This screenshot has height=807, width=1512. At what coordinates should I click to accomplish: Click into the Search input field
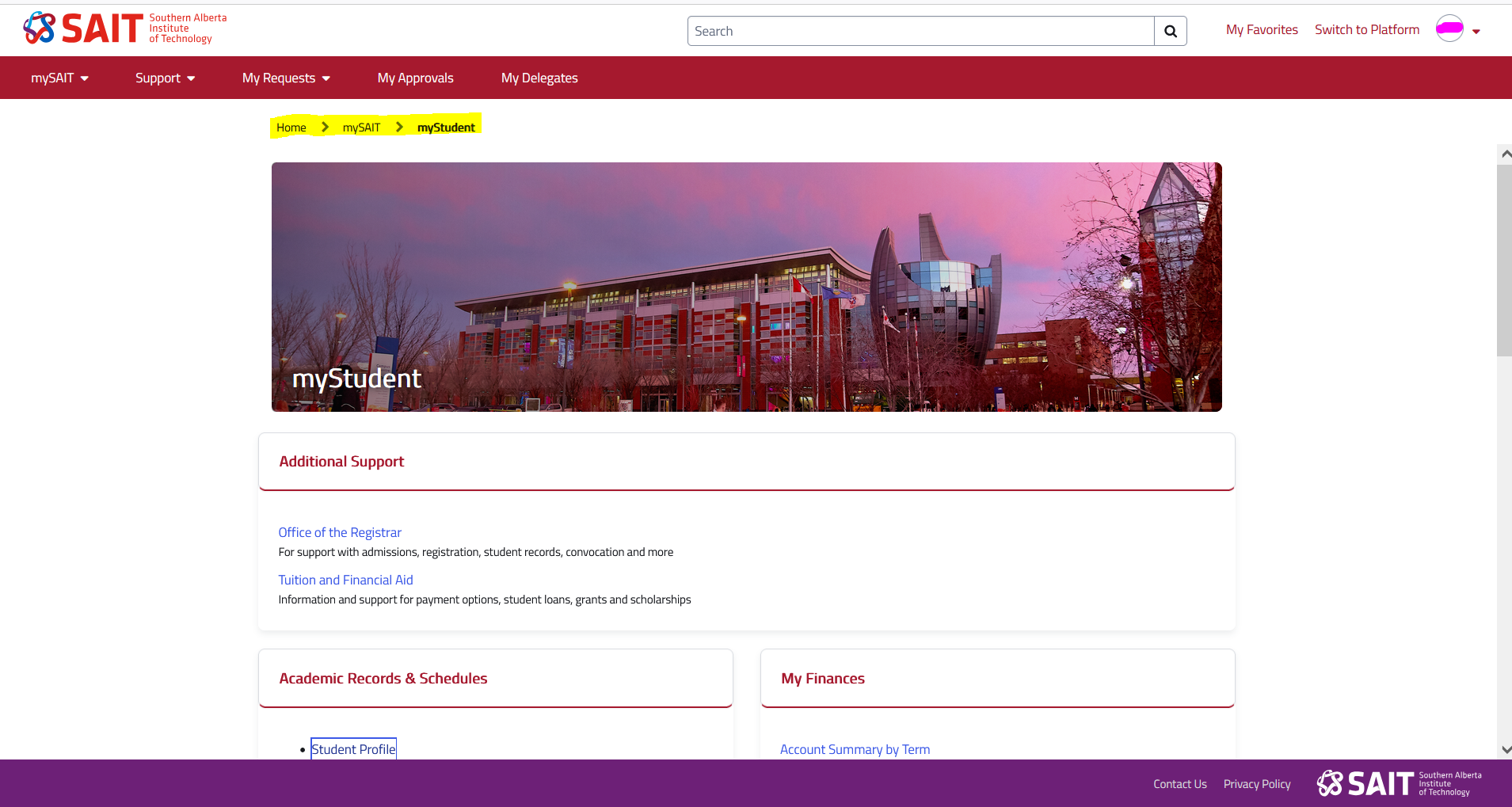[x=920, y=31]
